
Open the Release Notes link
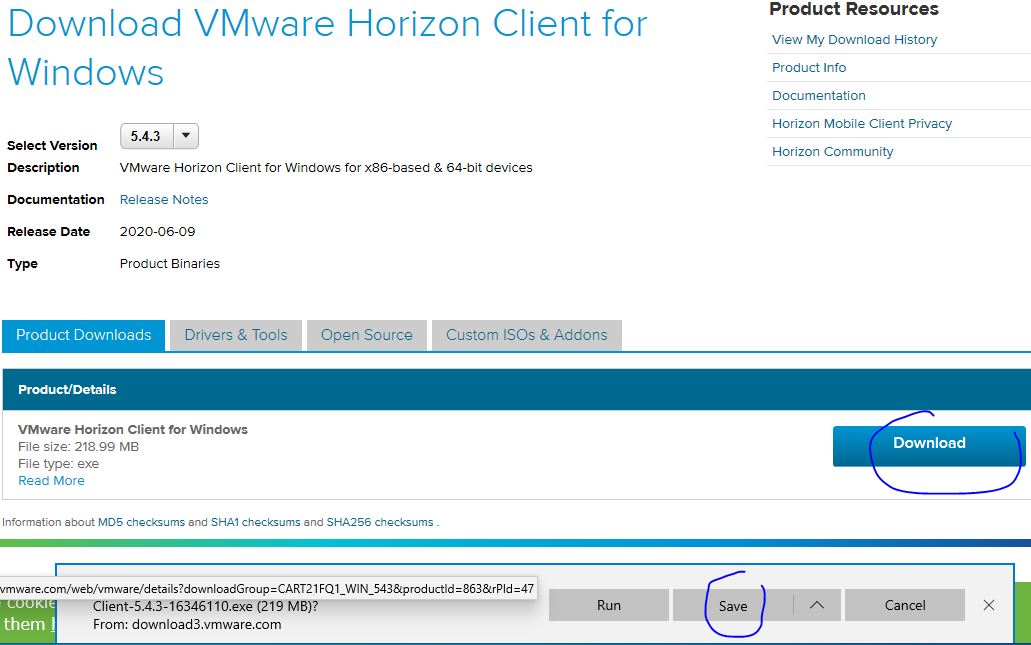[x=164, y=199]
